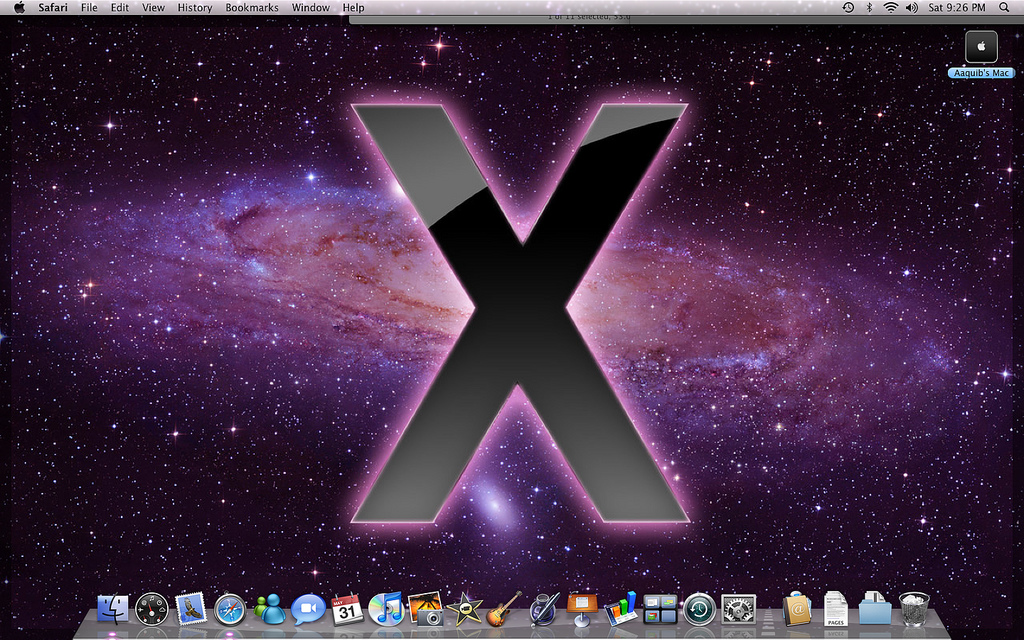1024x640 pixels.
Task: Open the Bookmarks menu
Action: click(x=251, y=7)
